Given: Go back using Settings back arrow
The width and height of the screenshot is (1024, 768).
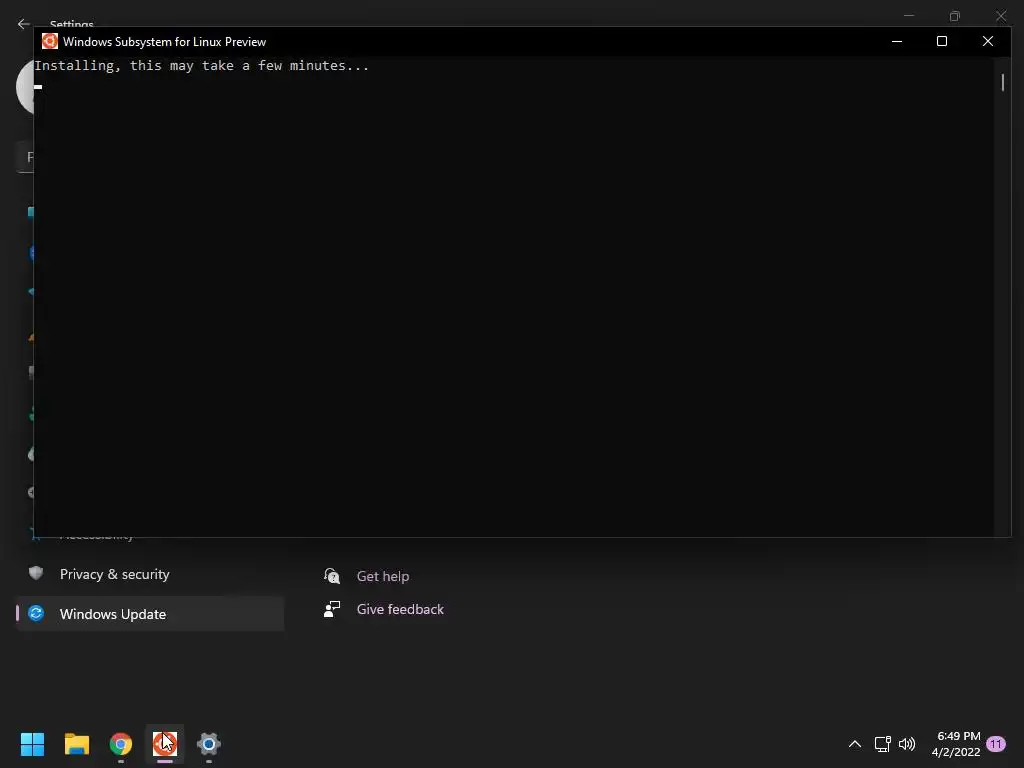Looking at the screenshot, I should 24,24.
